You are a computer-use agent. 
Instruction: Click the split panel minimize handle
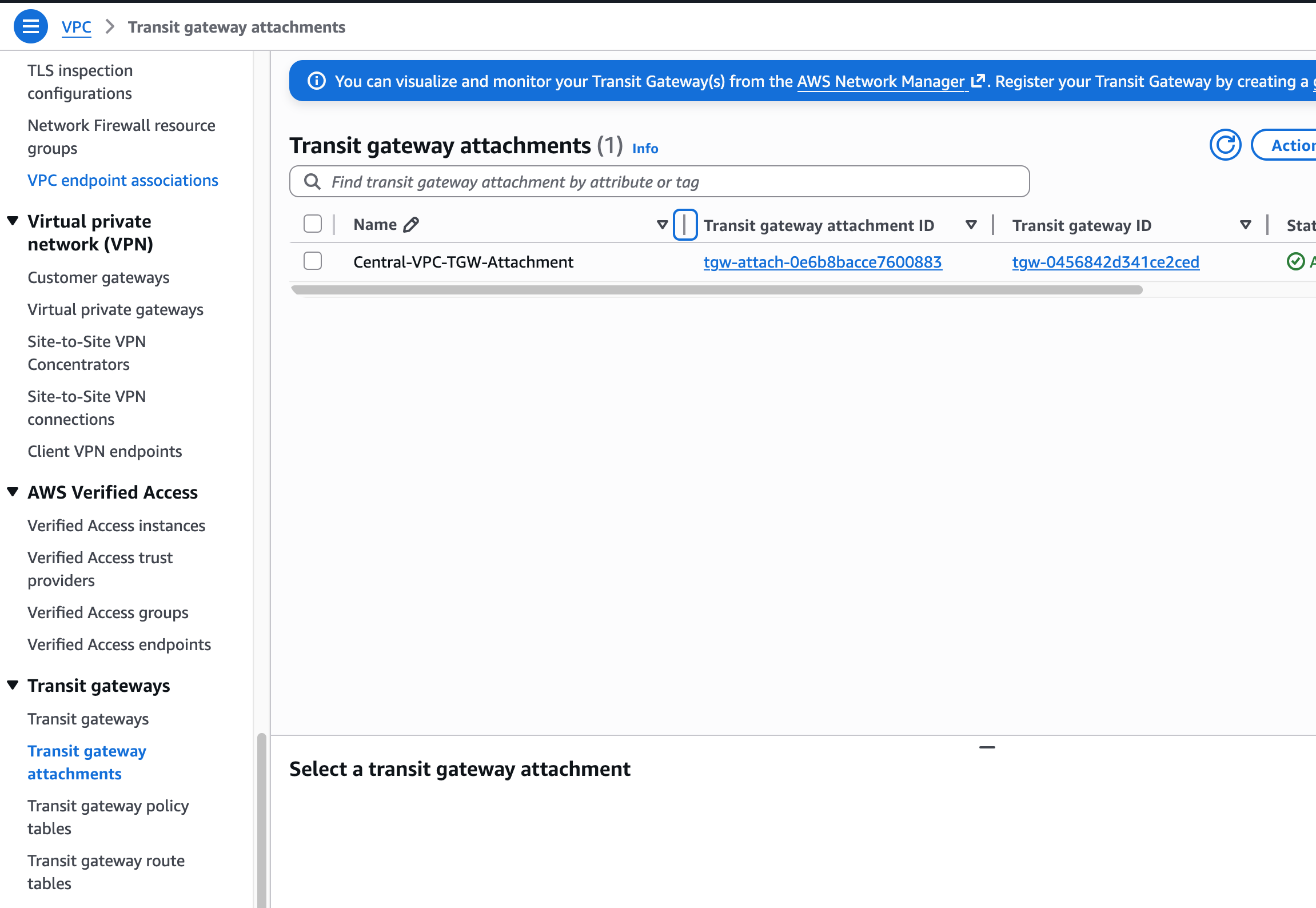coord(987,747)
